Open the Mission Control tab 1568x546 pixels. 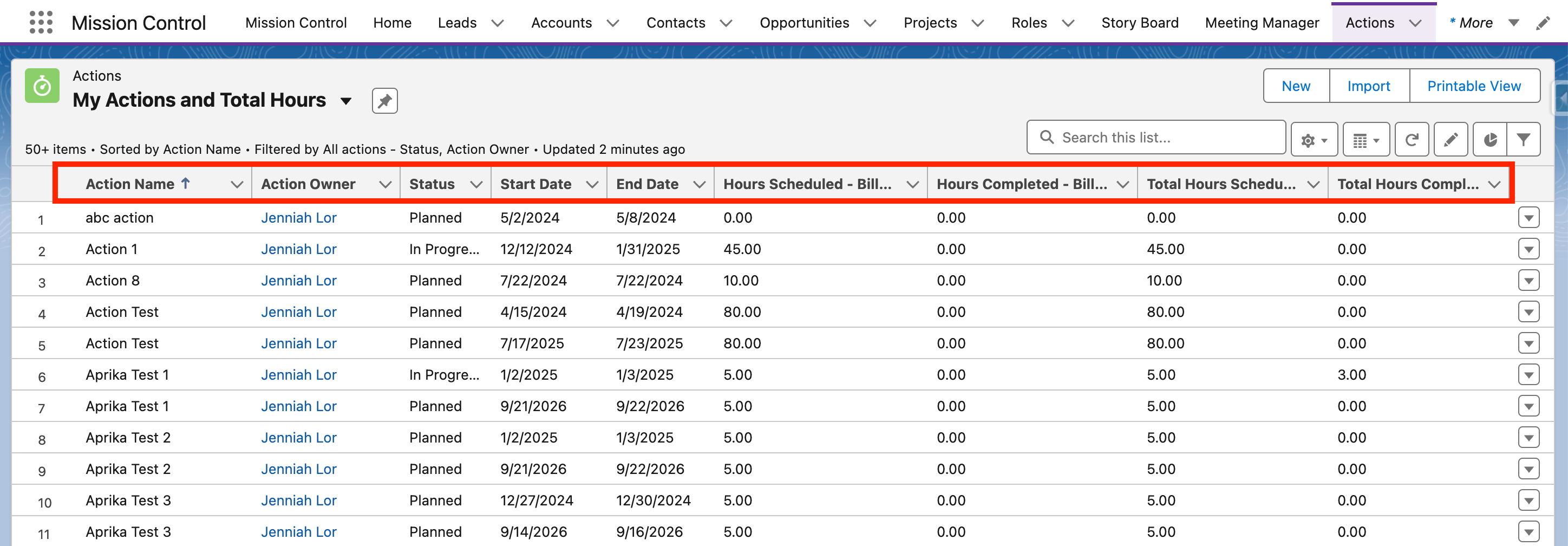296,23
